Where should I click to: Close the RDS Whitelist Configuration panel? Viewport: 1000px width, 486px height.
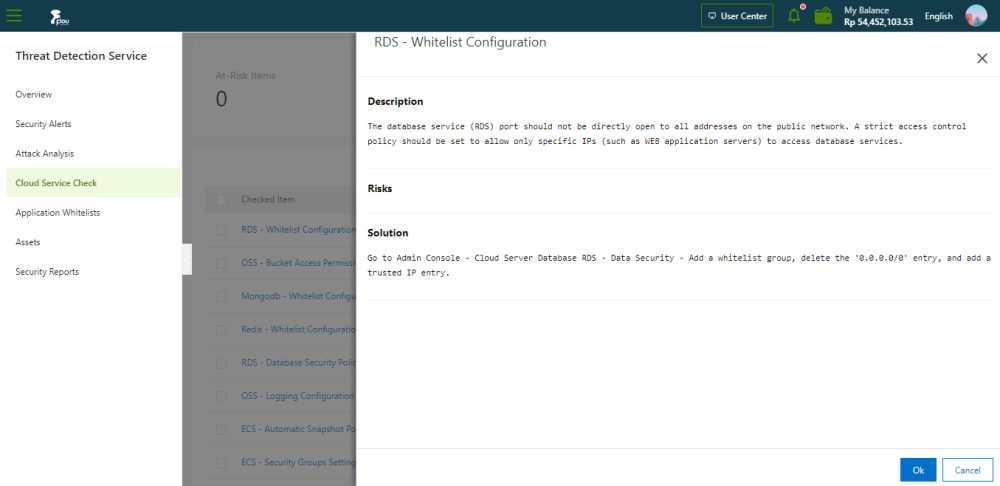point(982,59)
